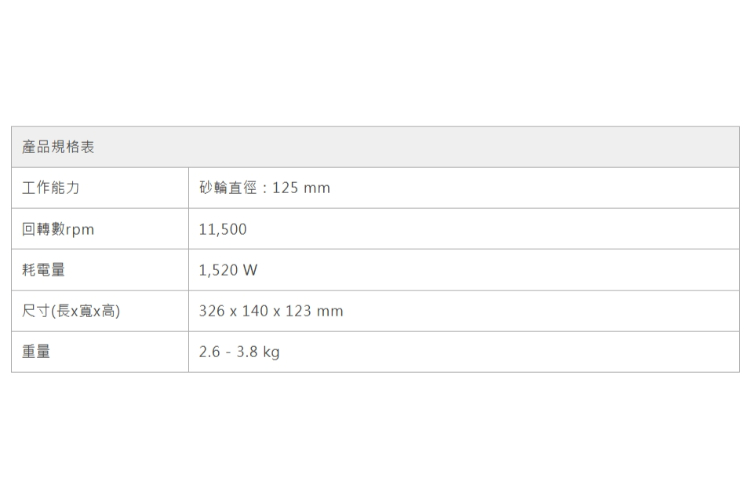Click the 326 length number
The image size is (750, 500).
[x=212, y=311]
